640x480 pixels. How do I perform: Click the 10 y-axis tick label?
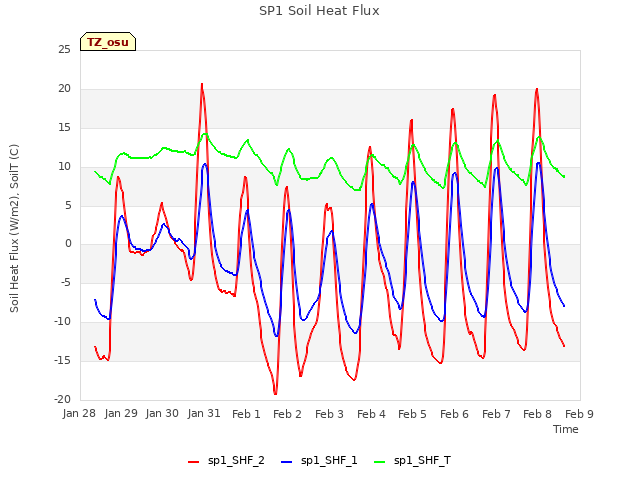pyautogui.click(x=64, y=167)
